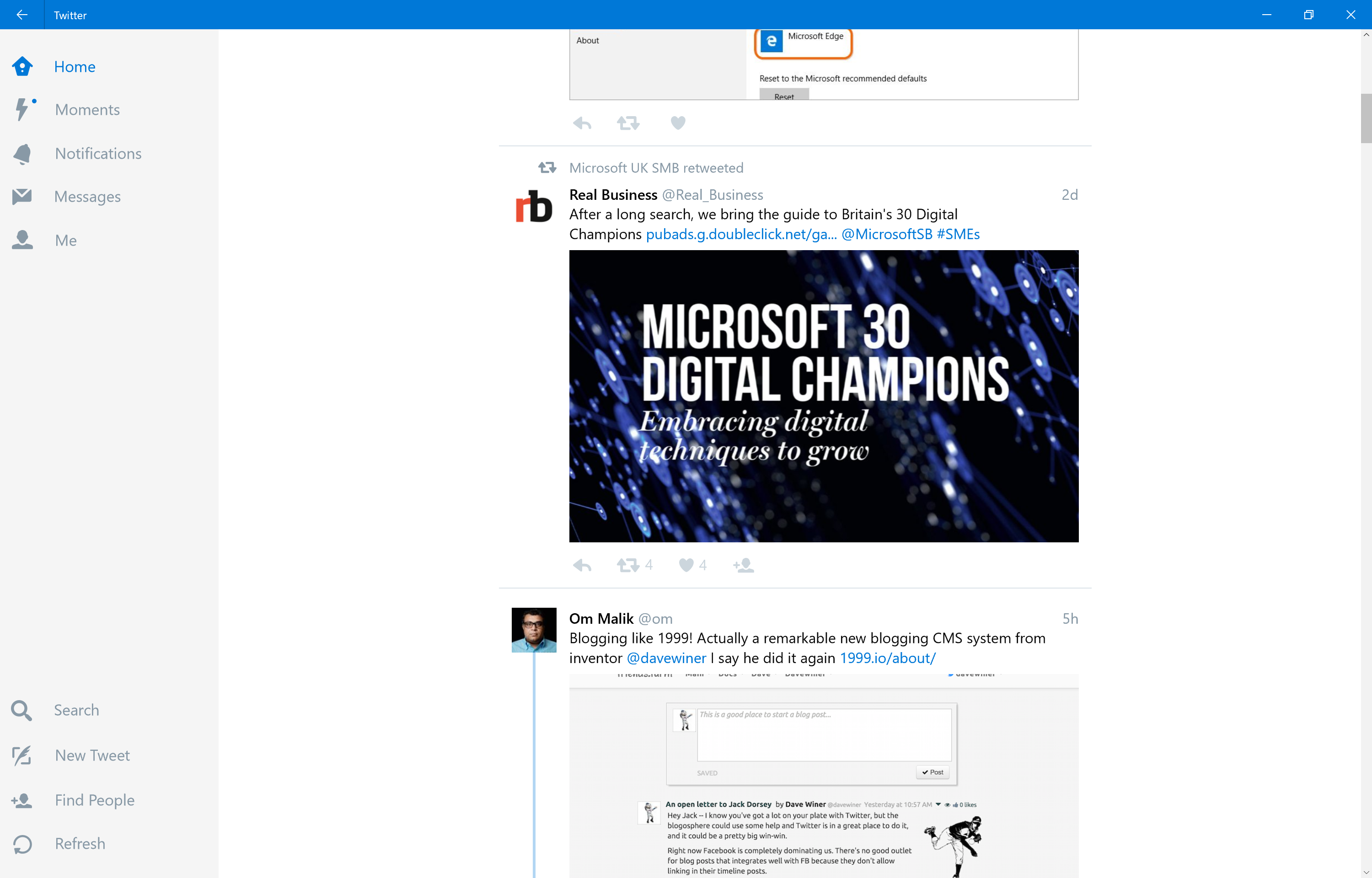Retweet the Real Business tweet
Viewport: 1372px width, 878px height.
point(628,565)
